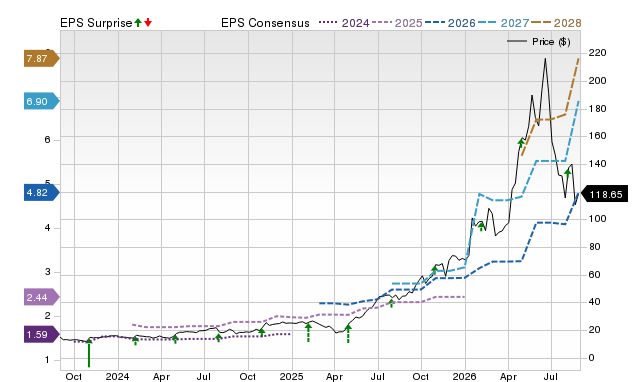
Task: Click the 2024 x-axis label
Action: [118, 376]
